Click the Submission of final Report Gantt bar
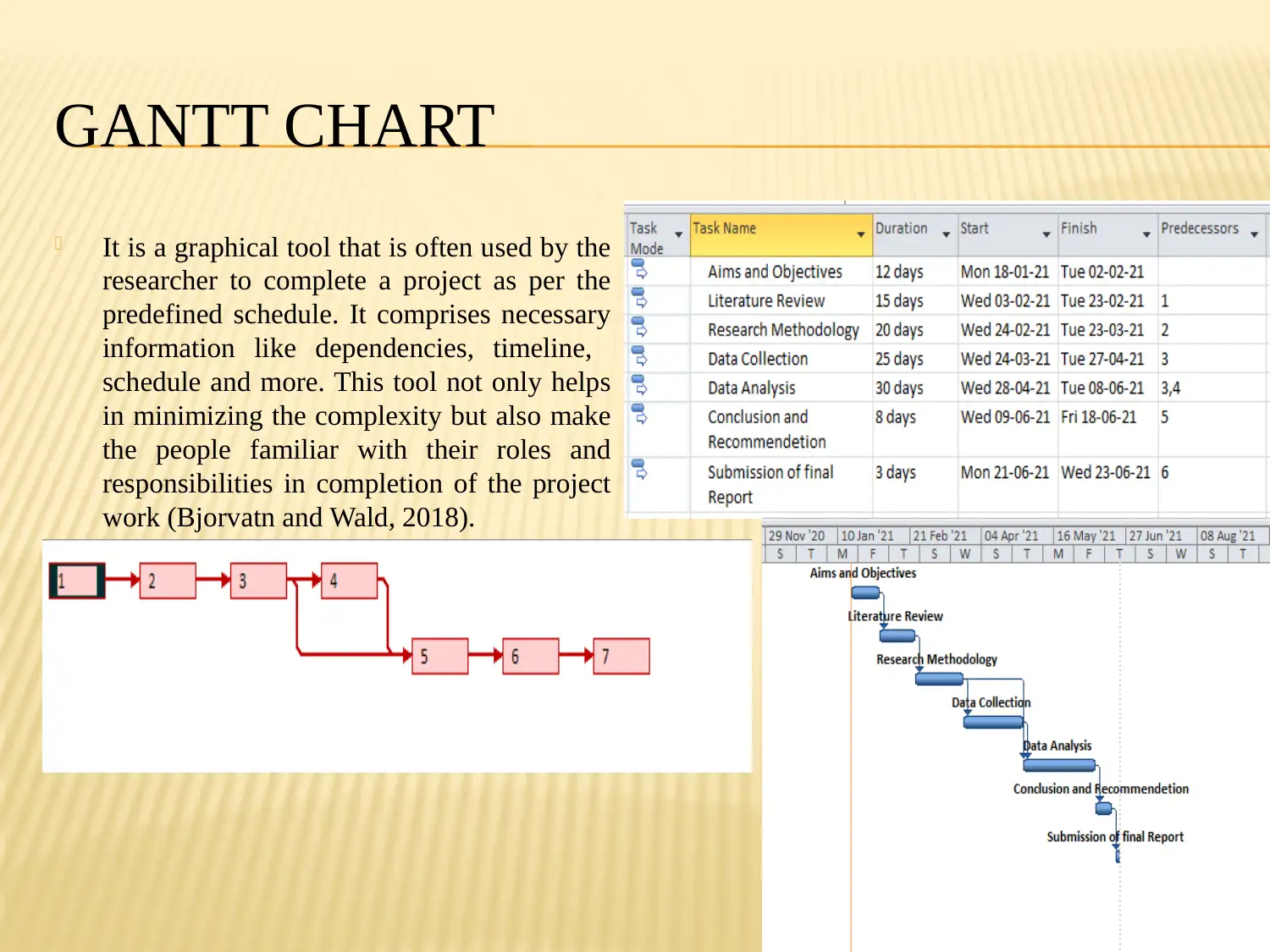 1118,856
